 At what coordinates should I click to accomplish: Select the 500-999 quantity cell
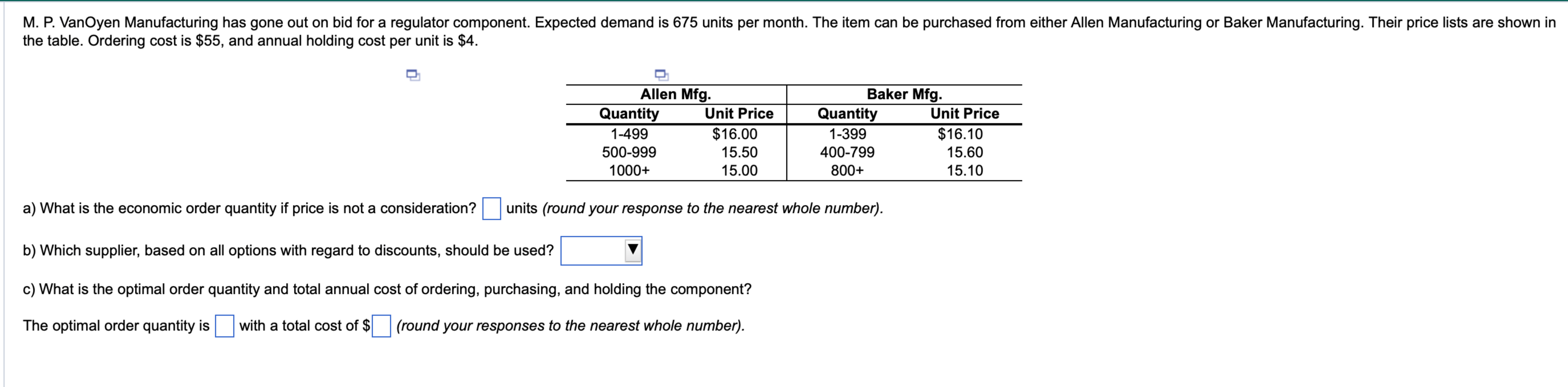[629, 152]
